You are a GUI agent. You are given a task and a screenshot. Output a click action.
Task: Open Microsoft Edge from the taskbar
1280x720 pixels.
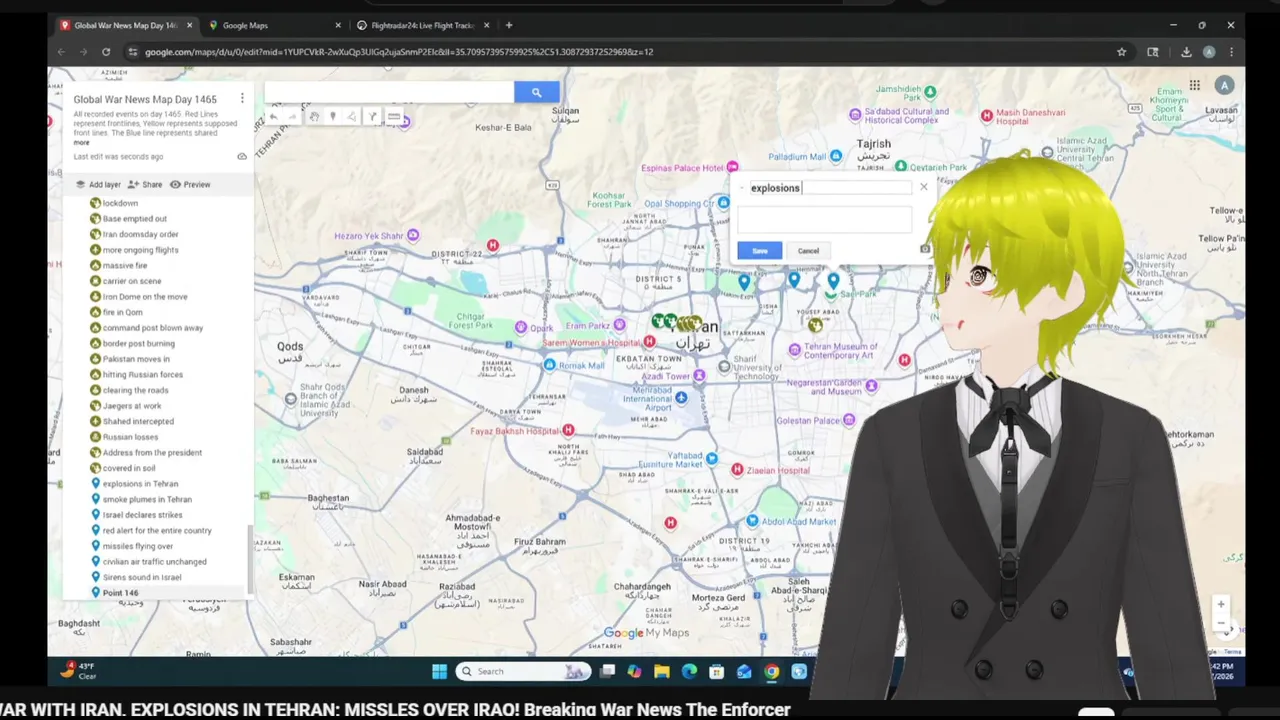pos(689,672)
